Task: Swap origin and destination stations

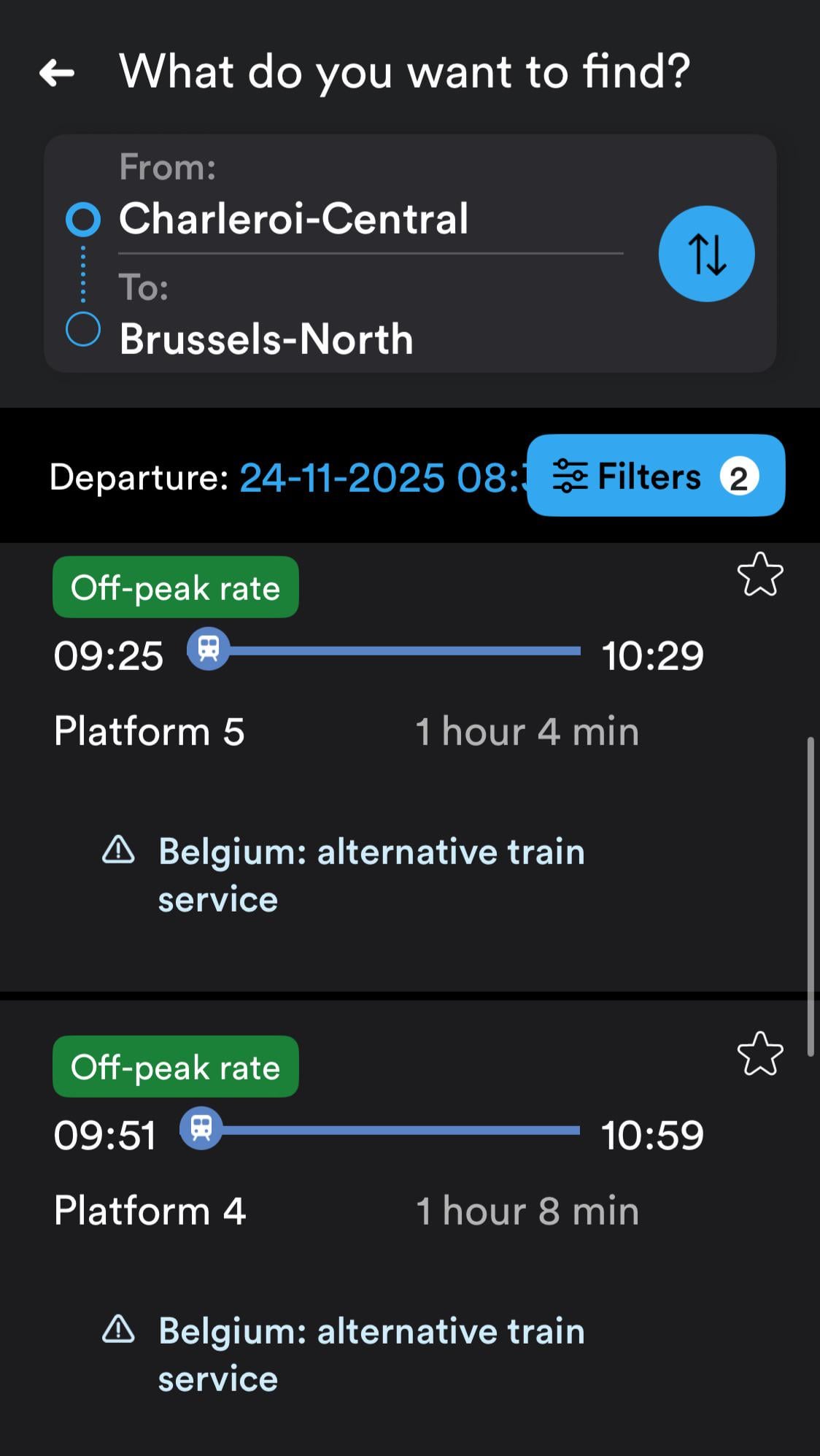Action: pyautogui.click(x=706, y=254)
